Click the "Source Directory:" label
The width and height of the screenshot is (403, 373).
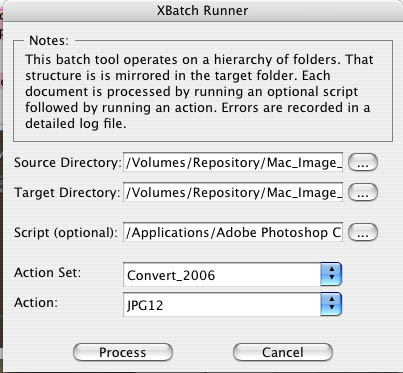tap(66, 163)
